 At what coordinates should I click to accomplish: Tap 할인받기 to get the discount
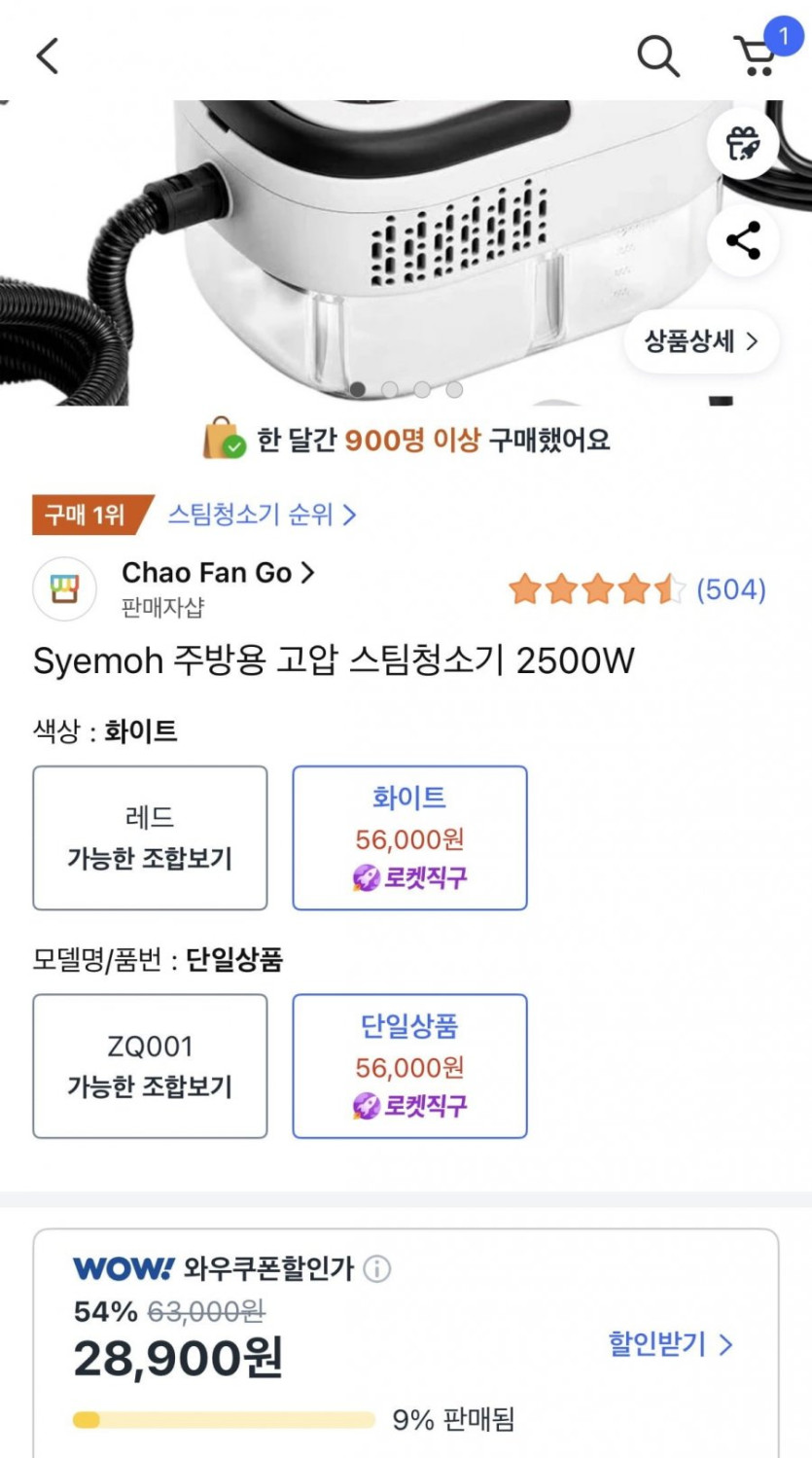(x=670, y=1344)
